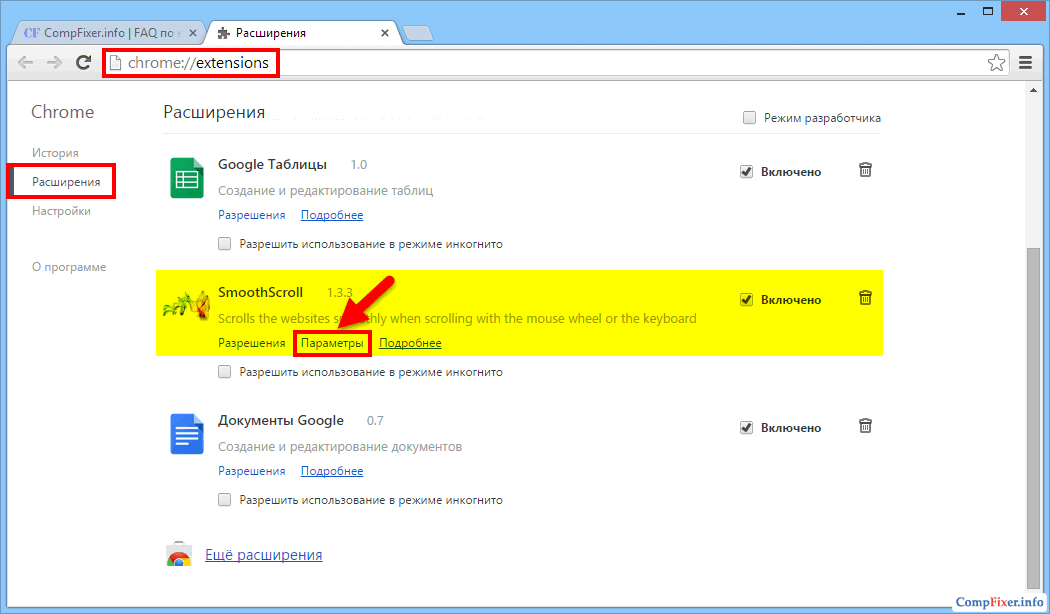Open Разрешения for SmoothScroll

tap(252, 343)
